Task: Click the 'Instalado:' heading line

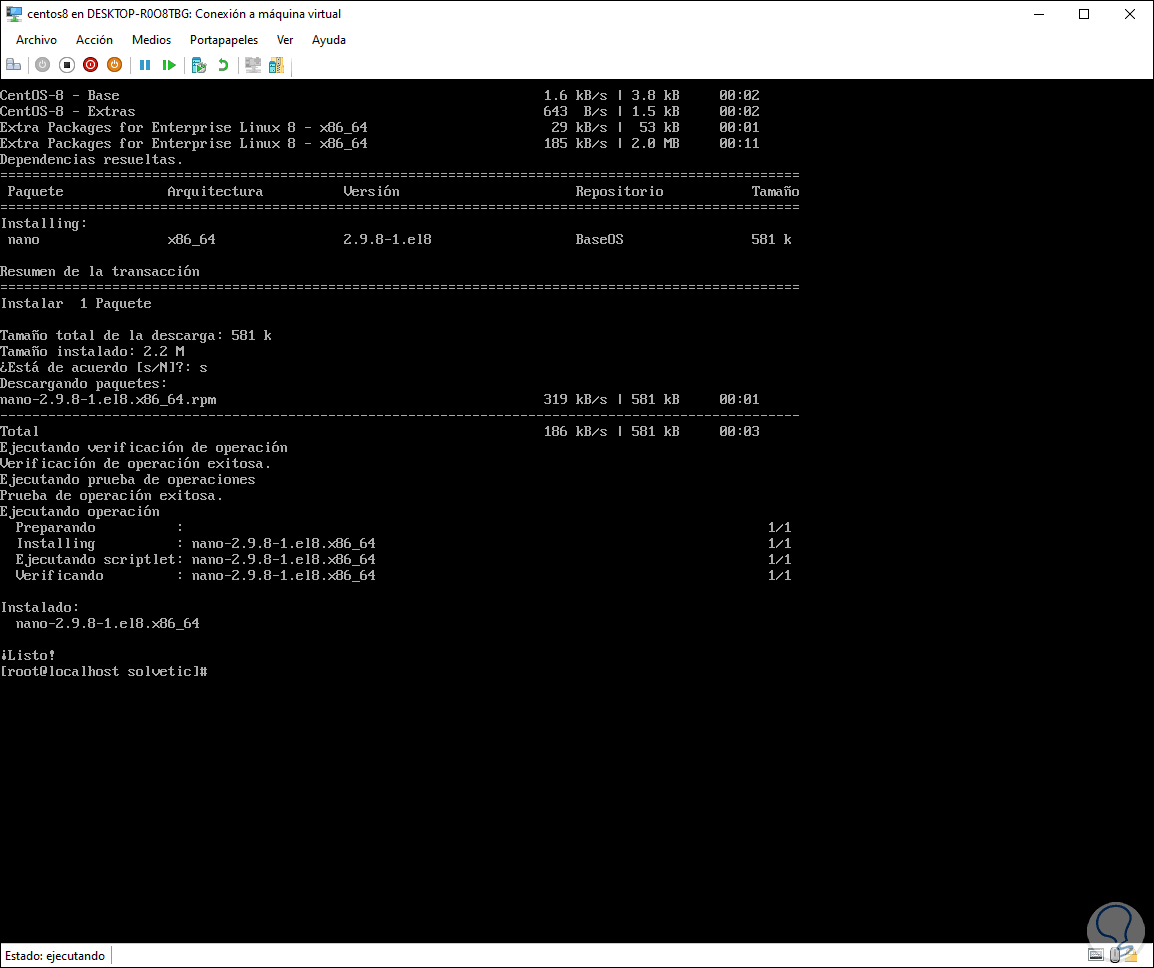Action: click(40, 607)
